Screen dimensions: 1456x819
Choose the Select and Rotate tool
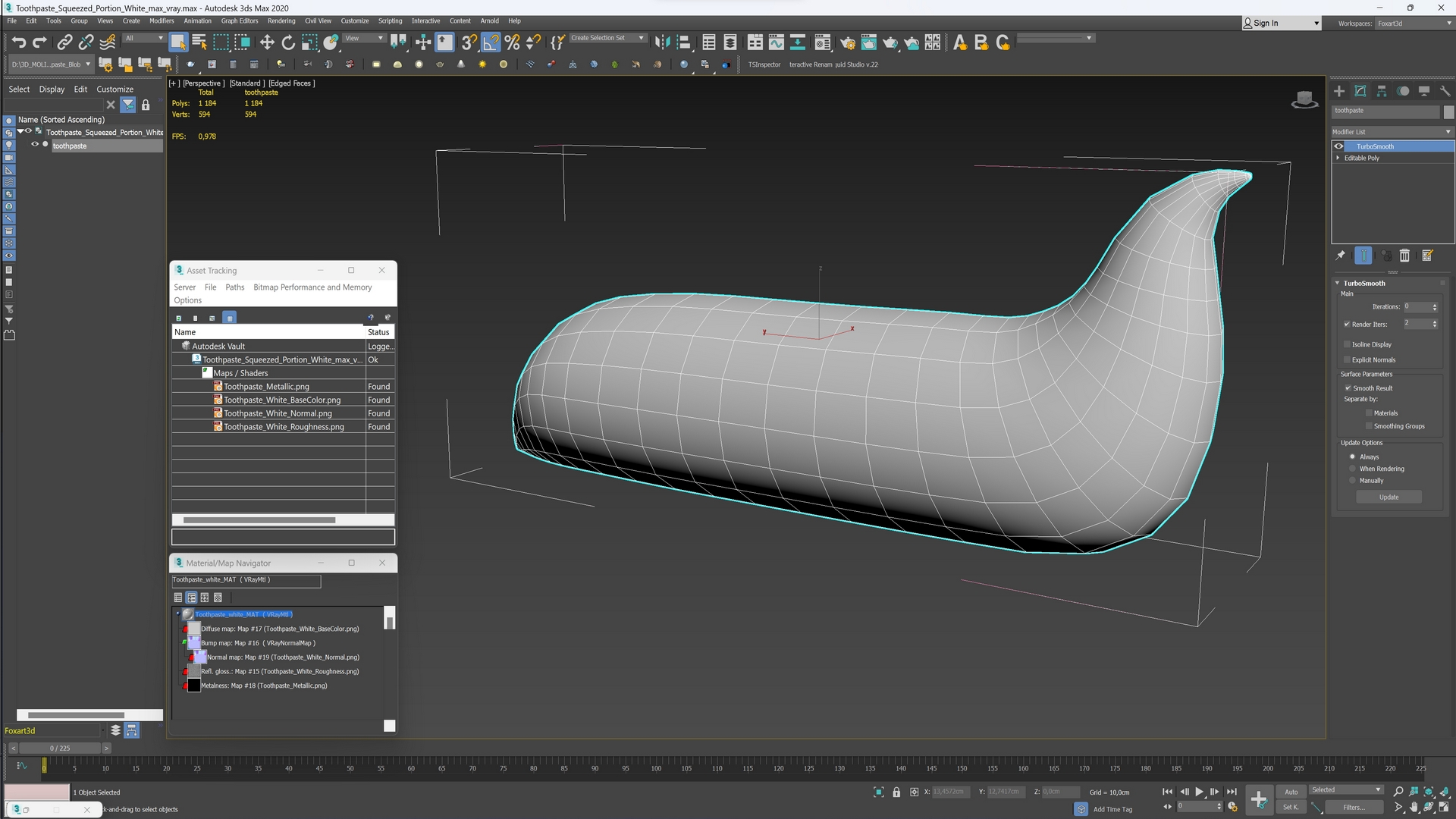coord(288,42)
